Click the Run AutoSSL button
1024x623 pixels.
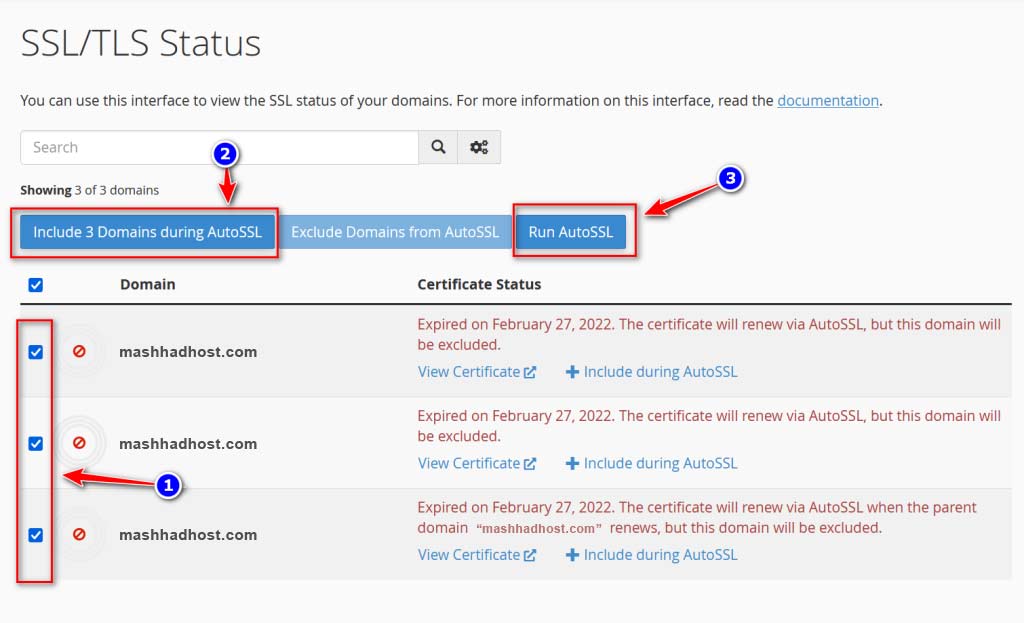(x=572, y=231)
